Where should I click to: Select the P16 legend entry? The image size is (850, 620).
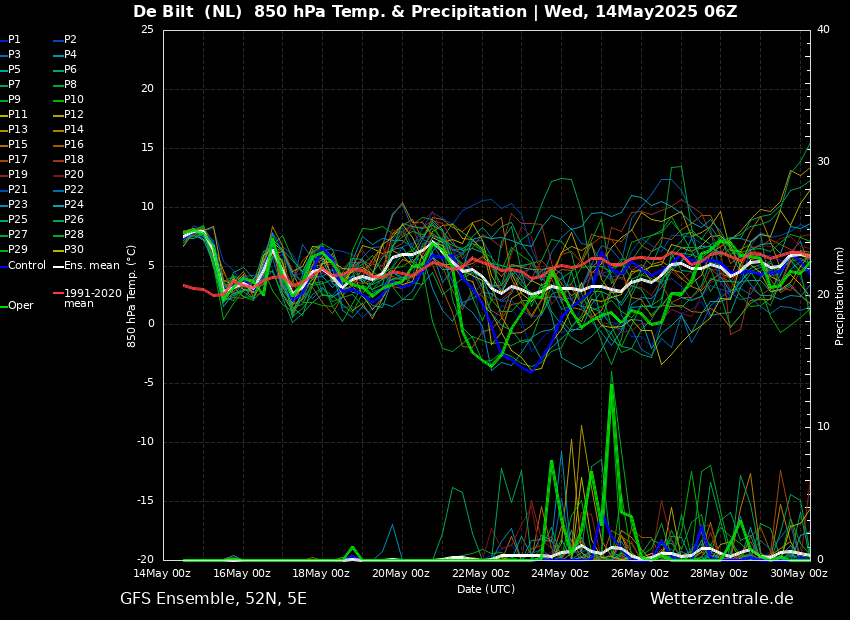tap(73, 145)
